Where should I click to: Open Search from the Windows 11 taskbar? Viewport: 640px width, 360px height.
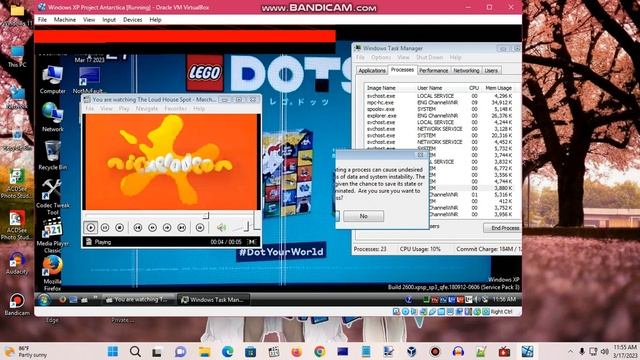point(135,351)
